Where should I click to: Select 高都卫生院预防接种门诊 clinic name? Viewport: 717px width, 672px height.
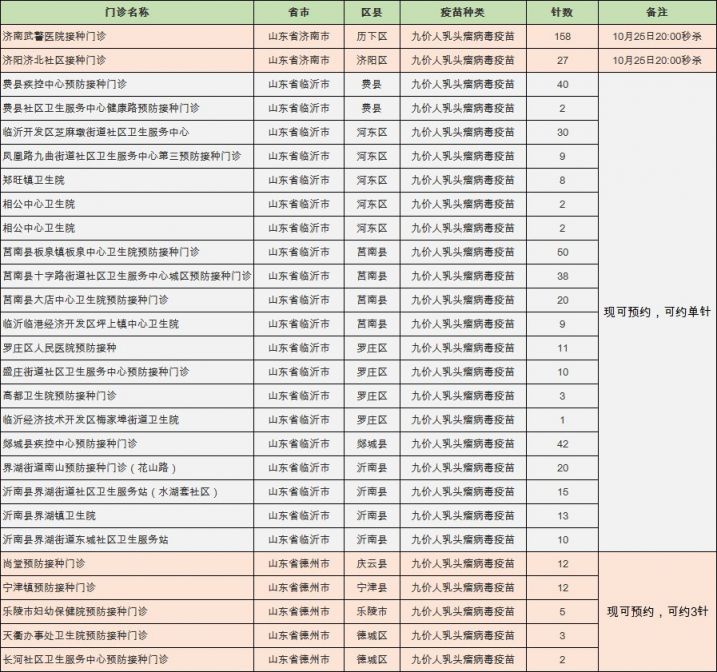[127, 396]
